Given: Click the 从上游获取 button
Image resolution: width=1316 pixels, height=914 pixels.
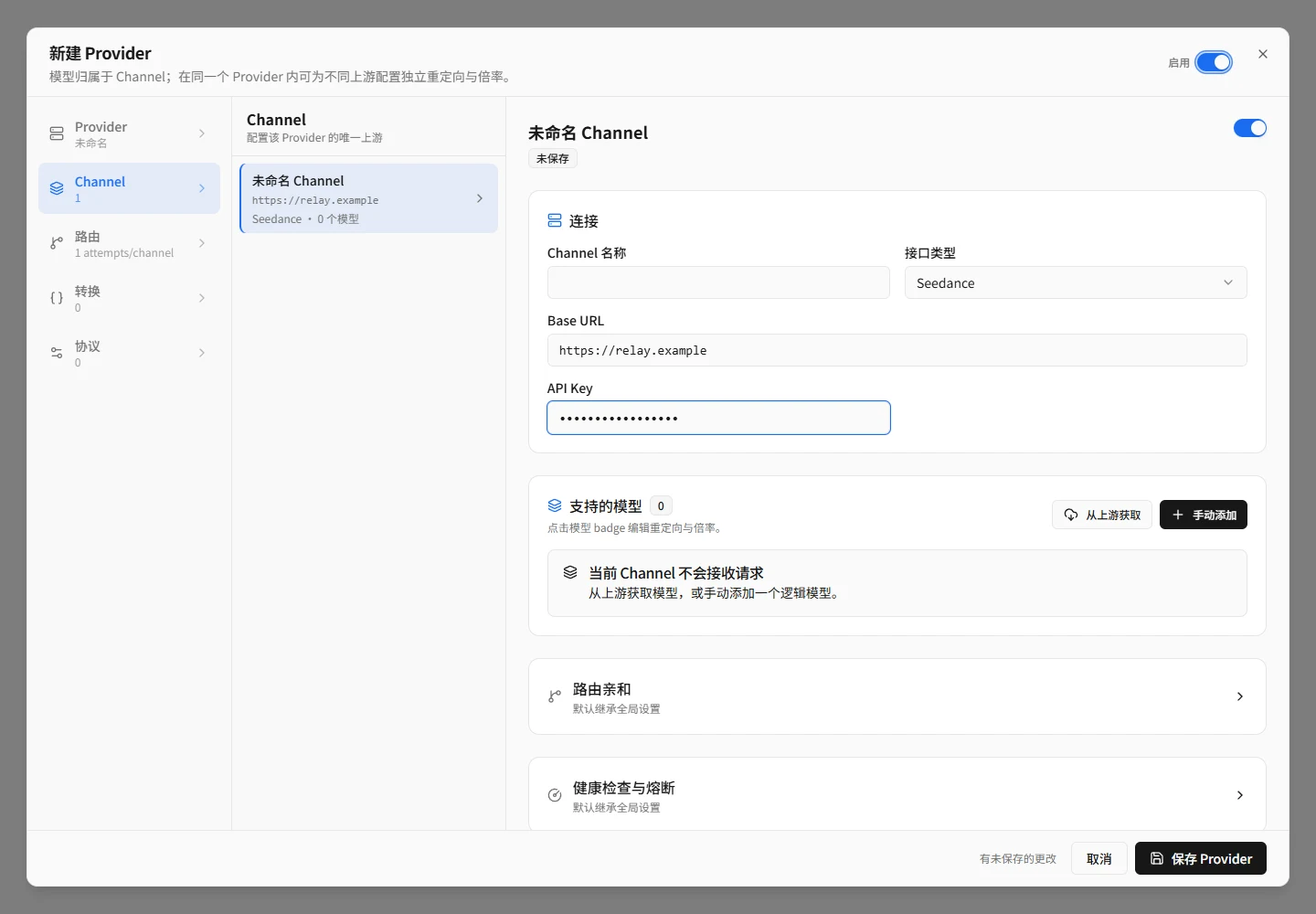Looking at the screenshot, I should [x=1102, y=515].
